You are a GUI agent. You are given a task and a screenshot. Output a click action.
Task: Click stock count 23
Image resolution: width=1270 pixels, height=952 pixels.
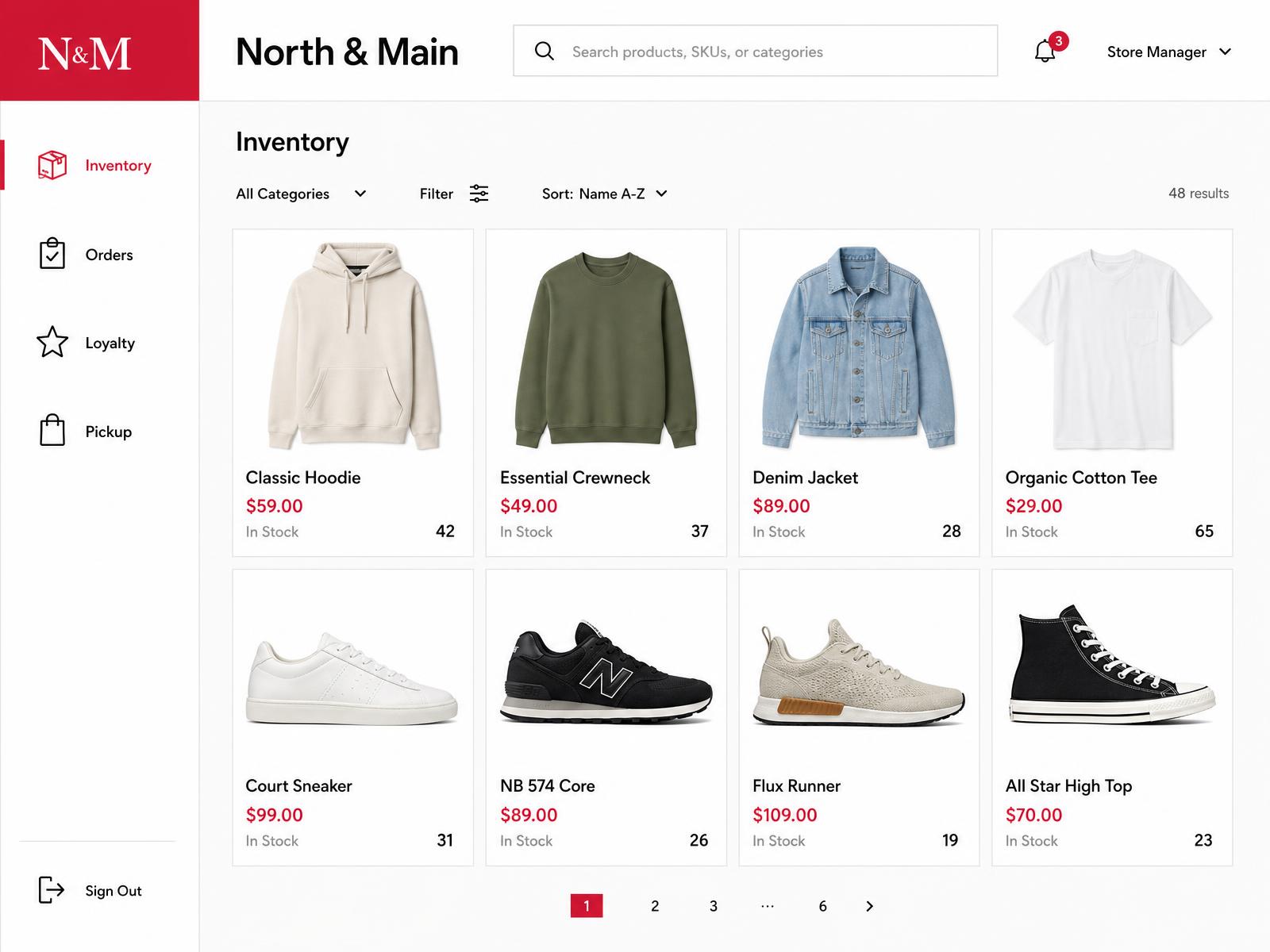pyautogui.click(x=1203, y=840)
